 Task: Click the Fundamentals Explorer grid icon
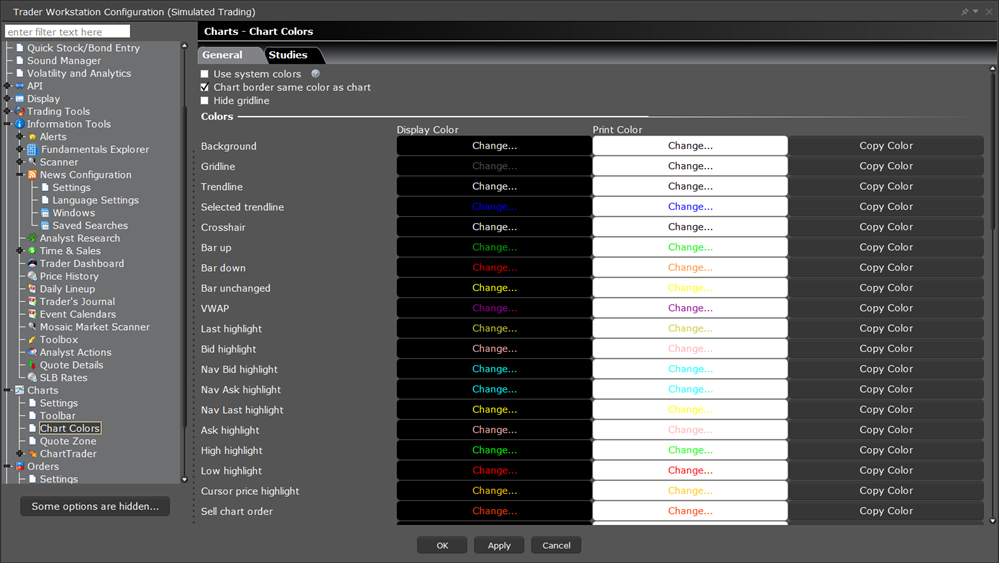32,150
